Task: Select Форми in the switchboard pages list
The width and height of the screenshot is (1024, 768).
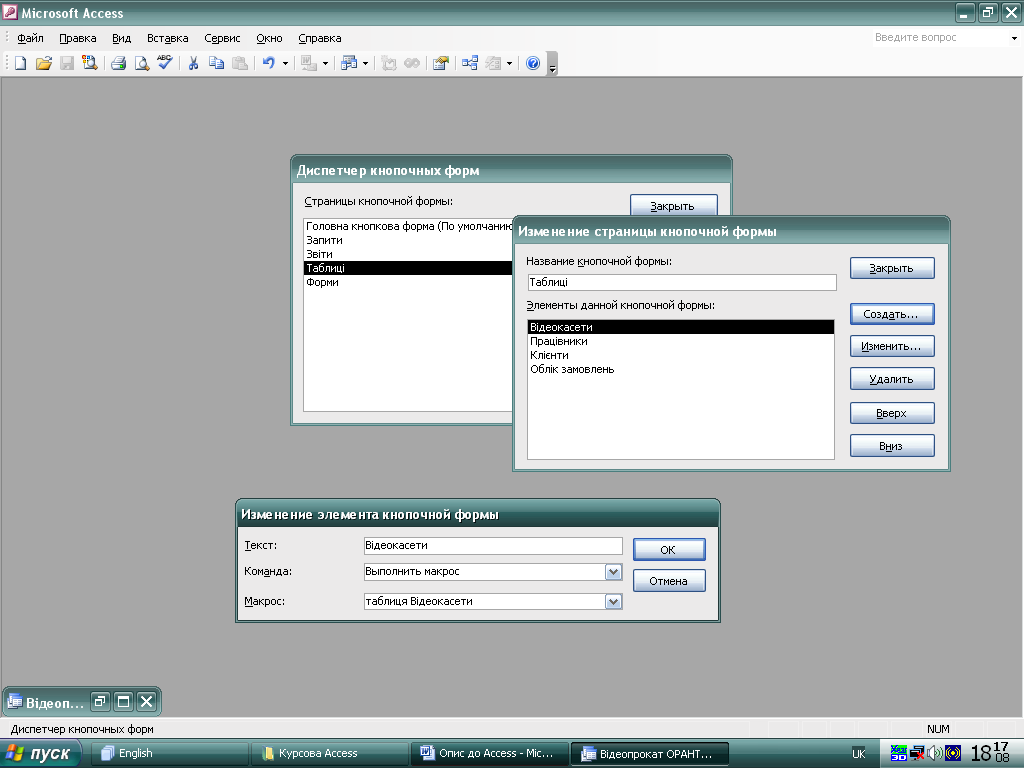Action: (408, 282)
